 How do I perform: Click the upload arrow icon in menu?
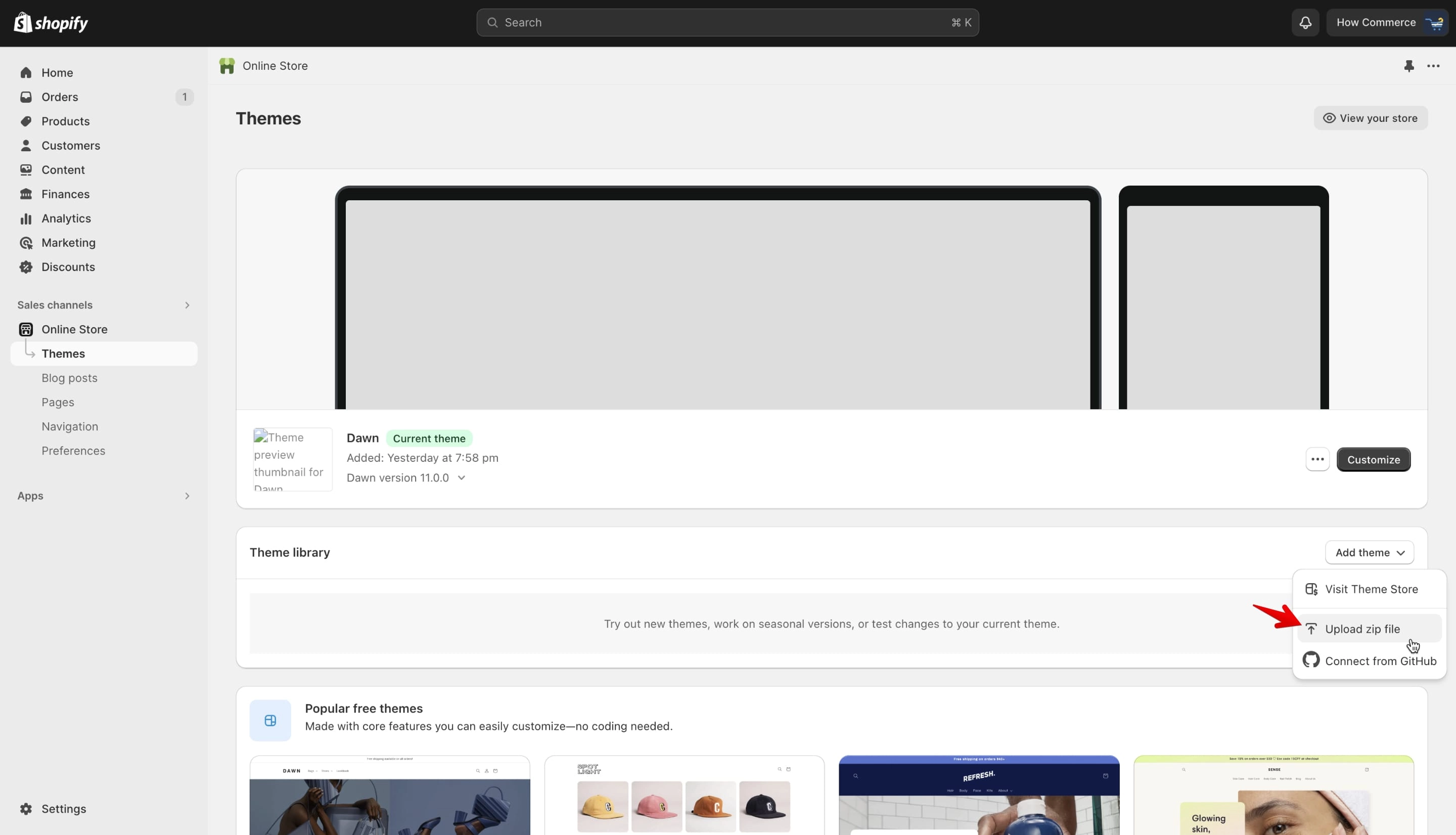(1311, 629)
